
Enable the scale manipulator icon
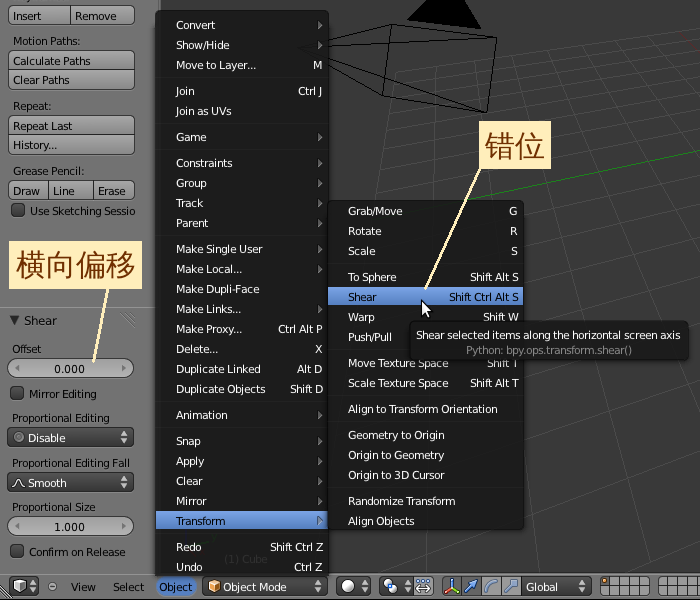(x=511, y=586)
